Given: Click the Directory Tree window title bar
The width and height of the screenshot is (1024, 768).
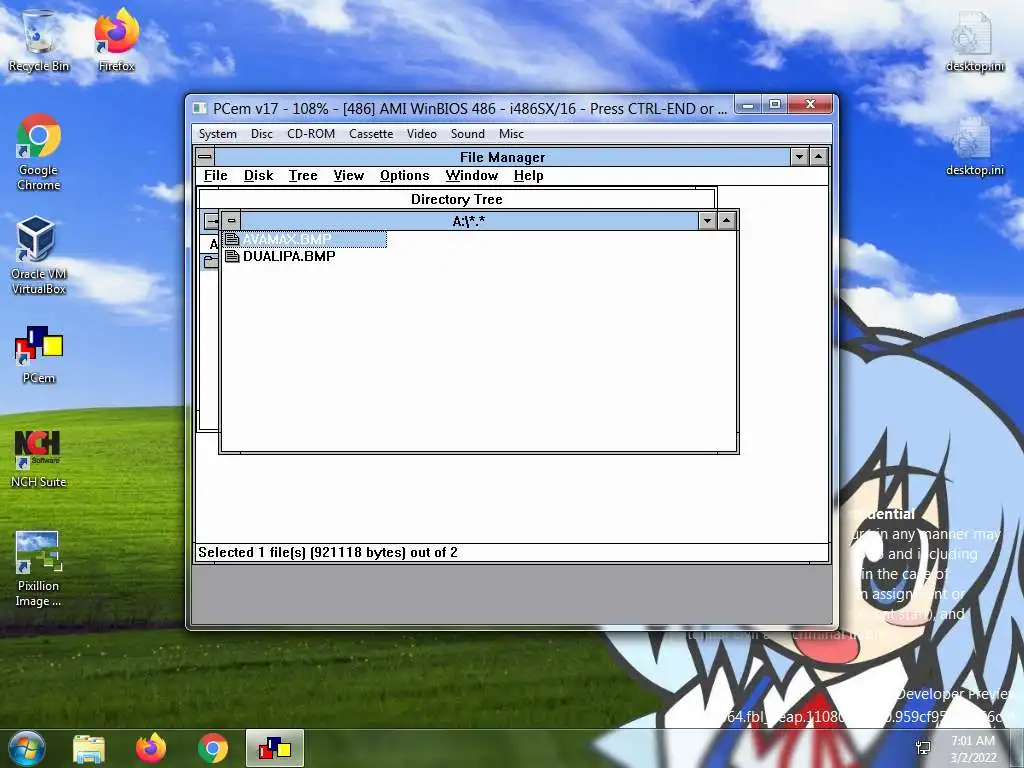Looking at the screenshot, I should click(x=456, y=199).
